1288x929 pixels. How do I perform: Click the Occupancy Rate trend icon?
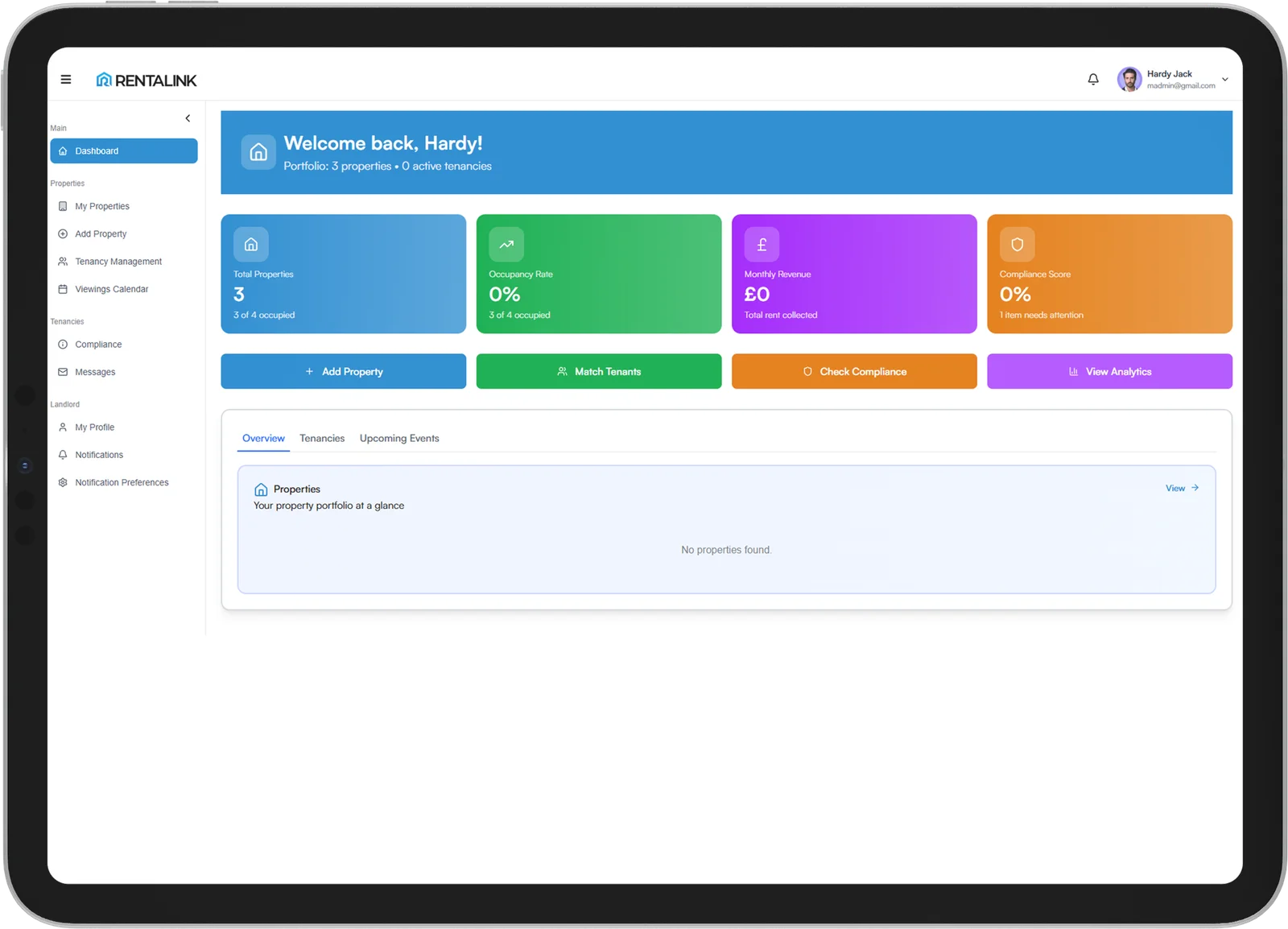(x=506, y=245)
